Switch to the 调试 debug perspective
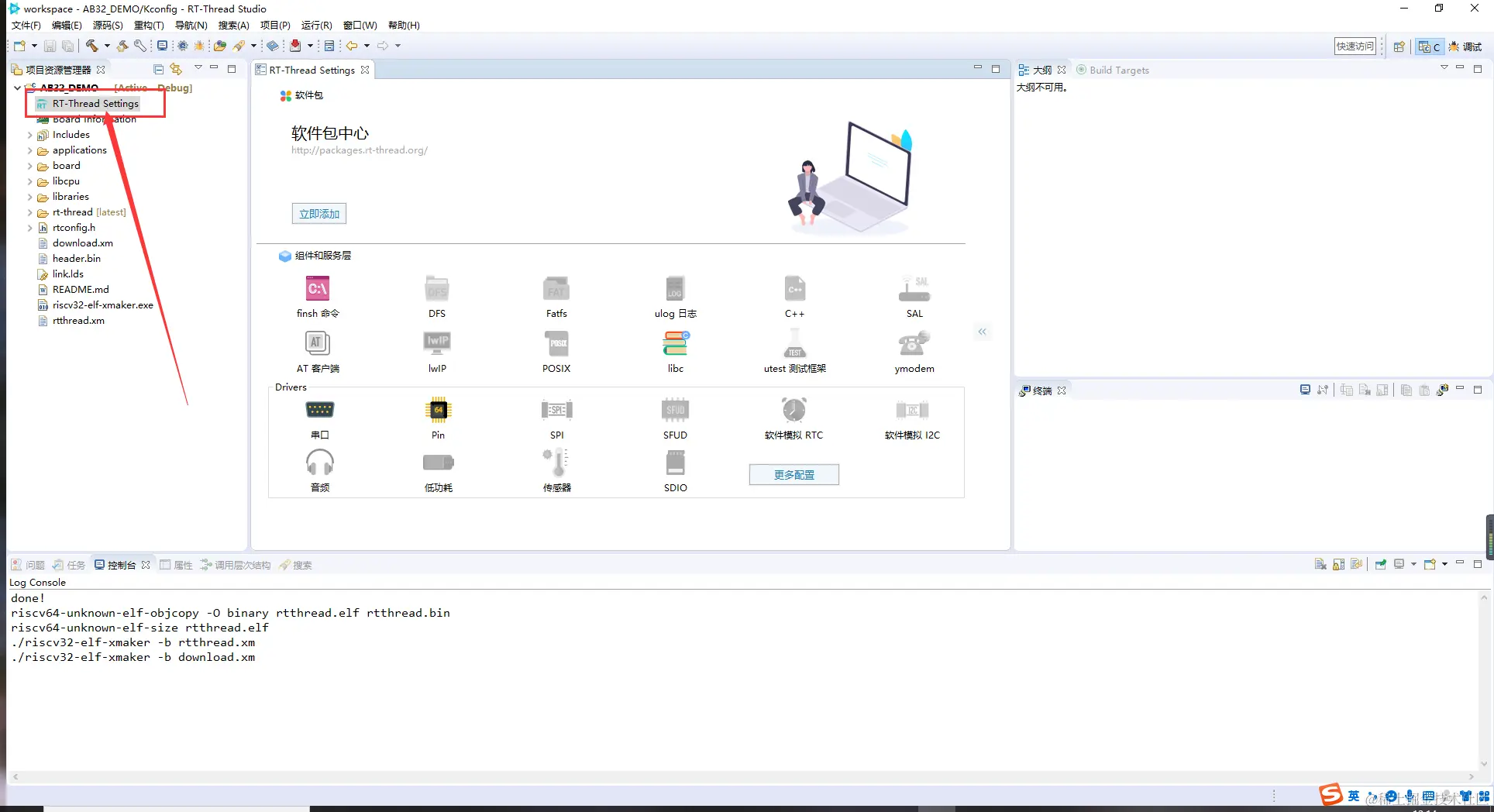Screen dimensions: 1494x812 [x=1465, y=46]
